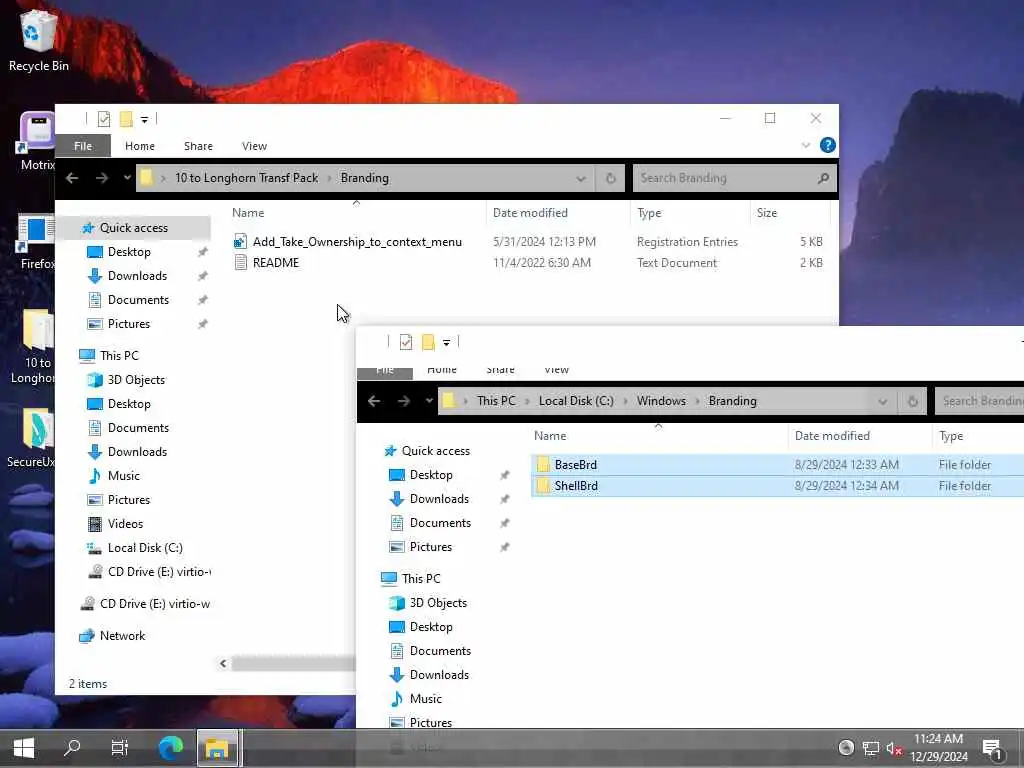This screenshot has width=1024, height=768.
Task: Open recent locations dropdown in front window
Action: pyautogui.click(x=429, y=401)
